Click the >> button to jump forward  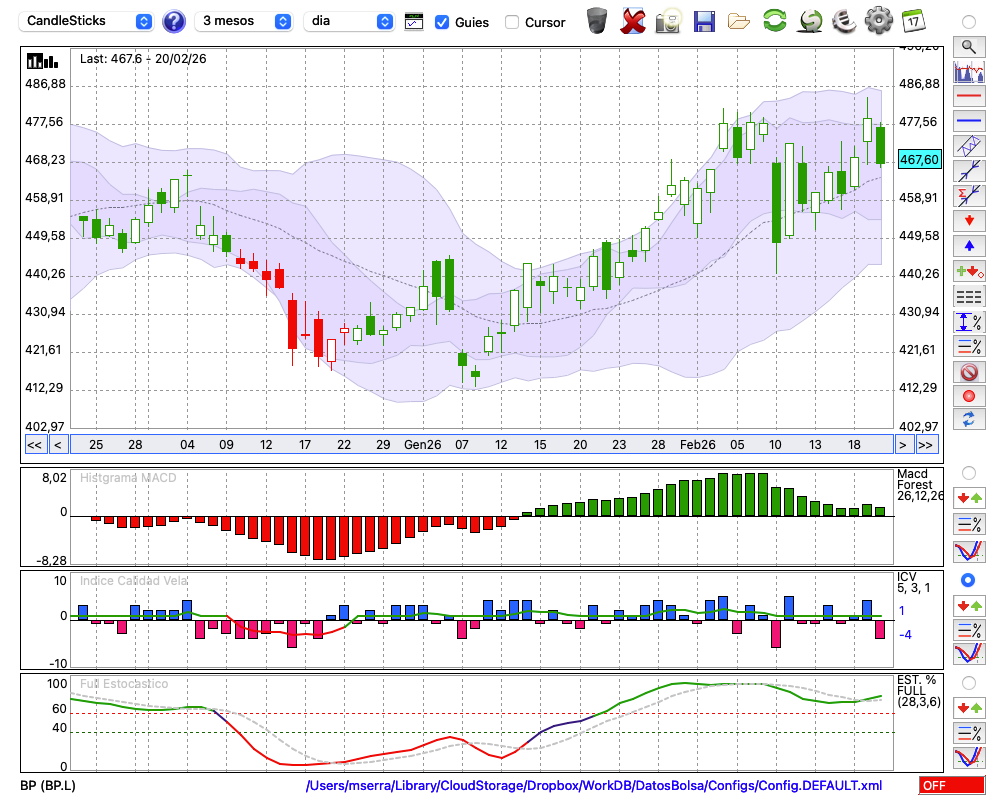[926, 444]
